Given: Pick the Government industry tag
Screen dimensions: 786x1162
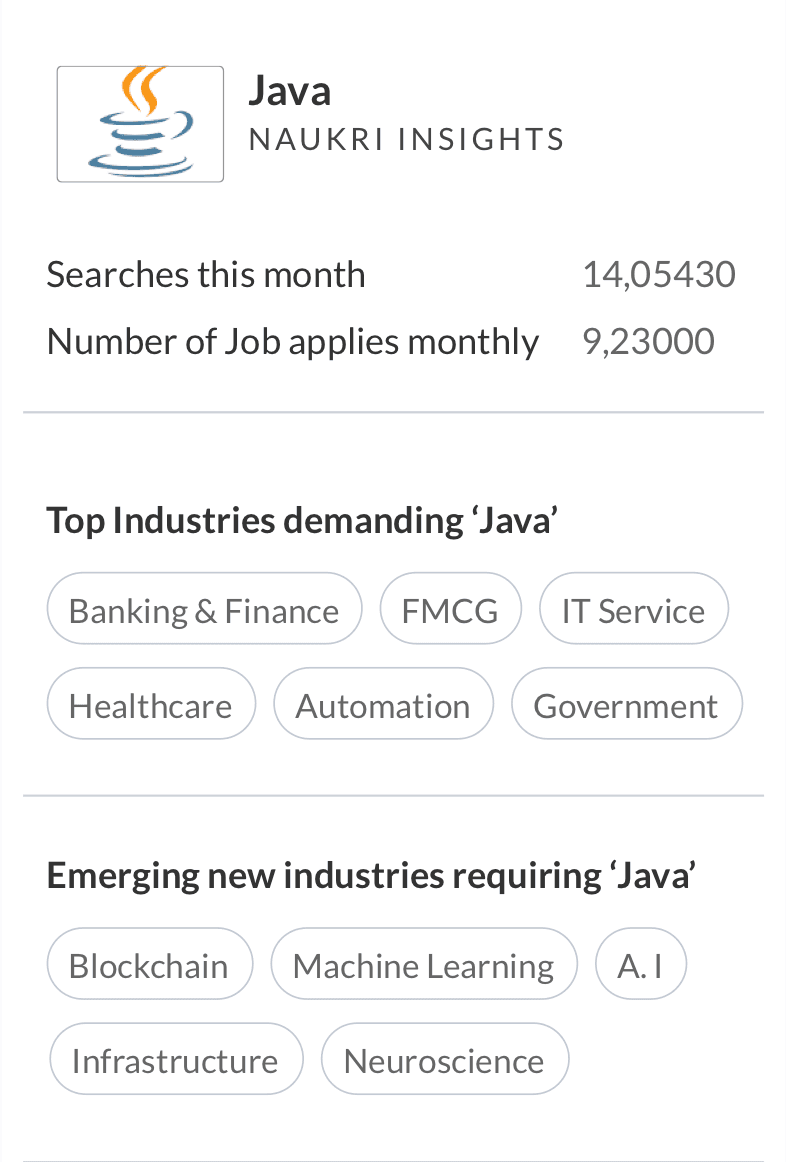Looking at the screenshot, I should [x=626, y=705].
